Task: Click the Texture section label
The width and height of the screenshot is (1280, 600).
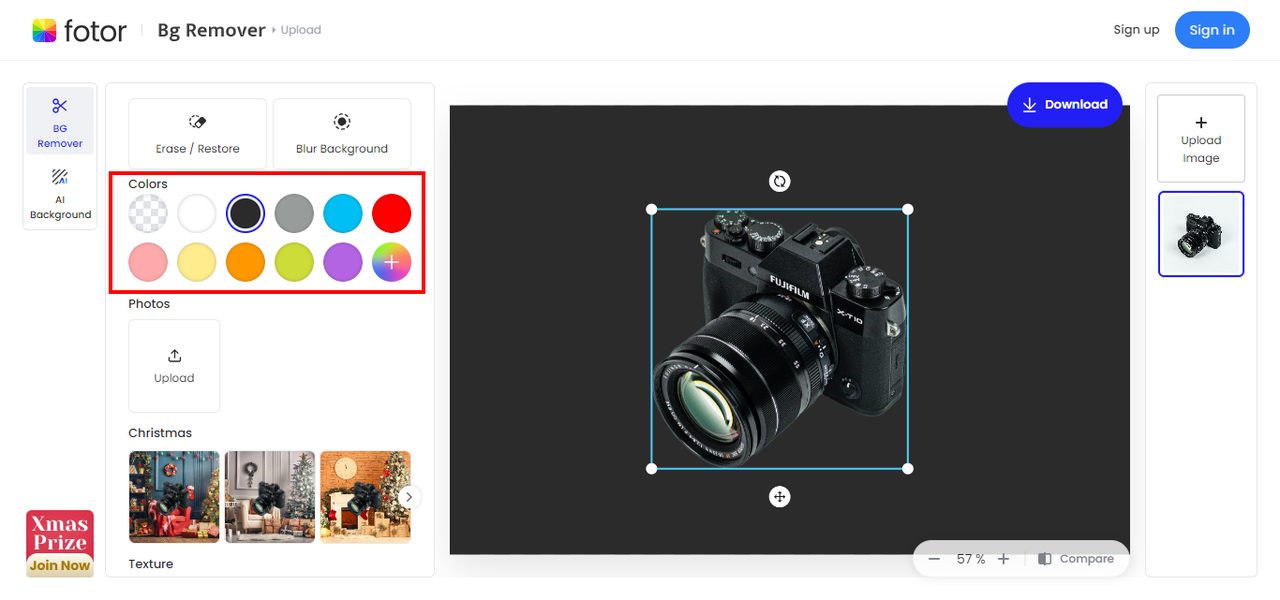Action: [x=151, y=564]
